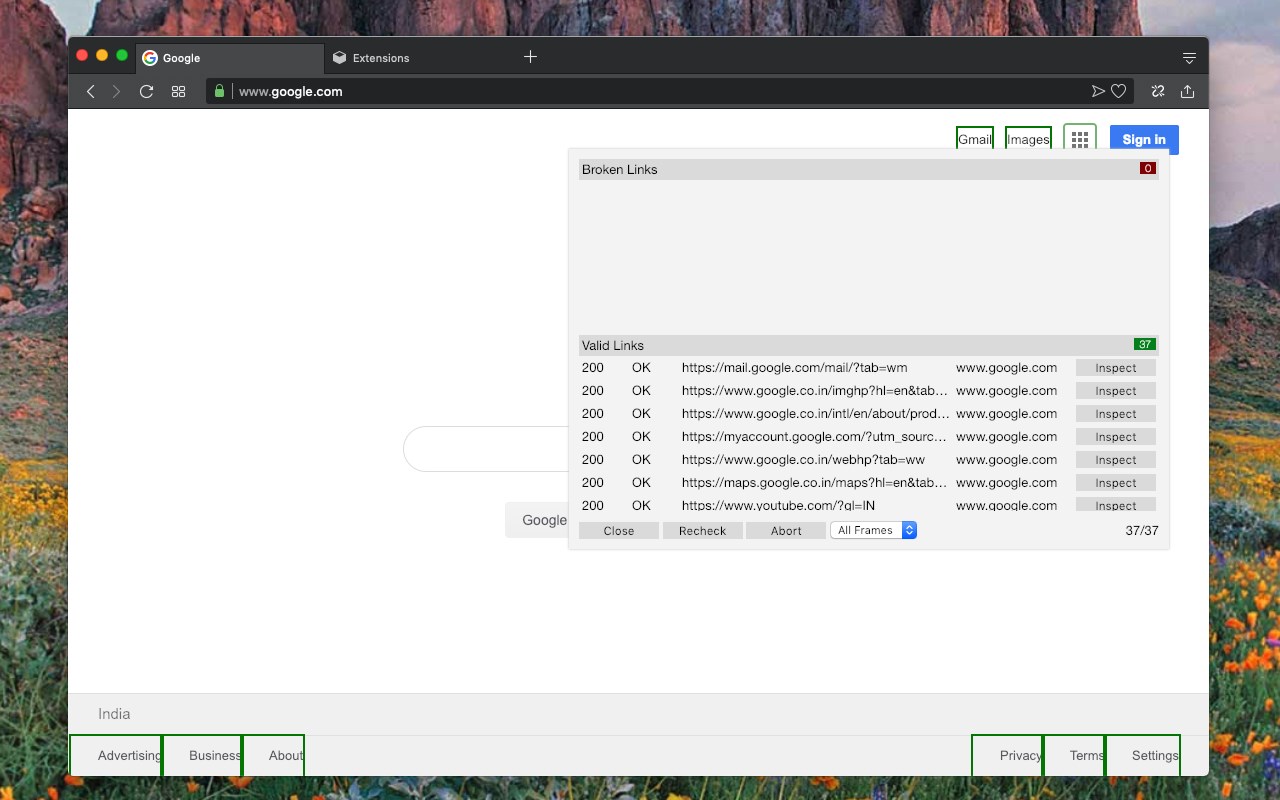Inspect the mail.google.com link row
This screenshot has height=800, width=1280.
tap(1116, 368)
